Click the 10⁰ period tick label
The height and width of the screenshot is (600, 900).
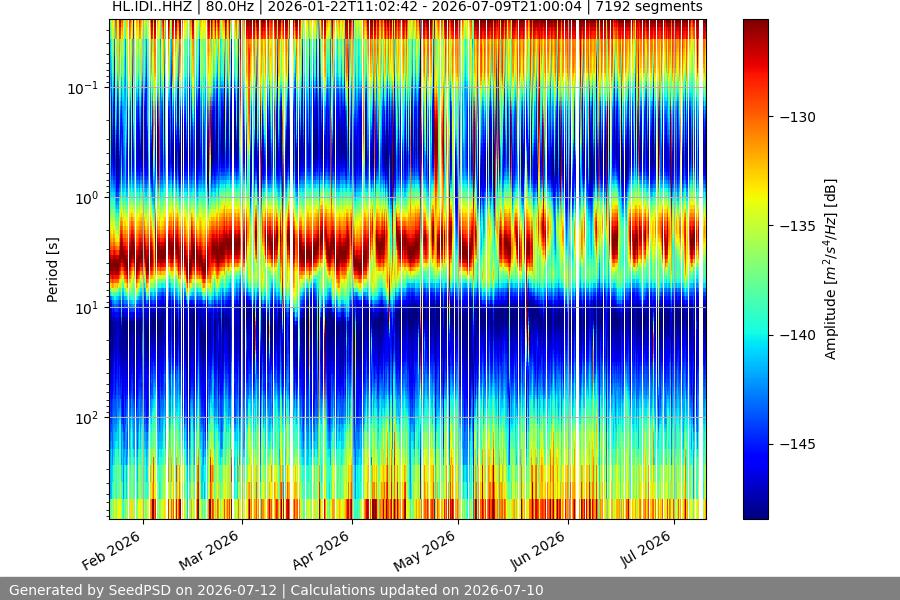(87, 199)
